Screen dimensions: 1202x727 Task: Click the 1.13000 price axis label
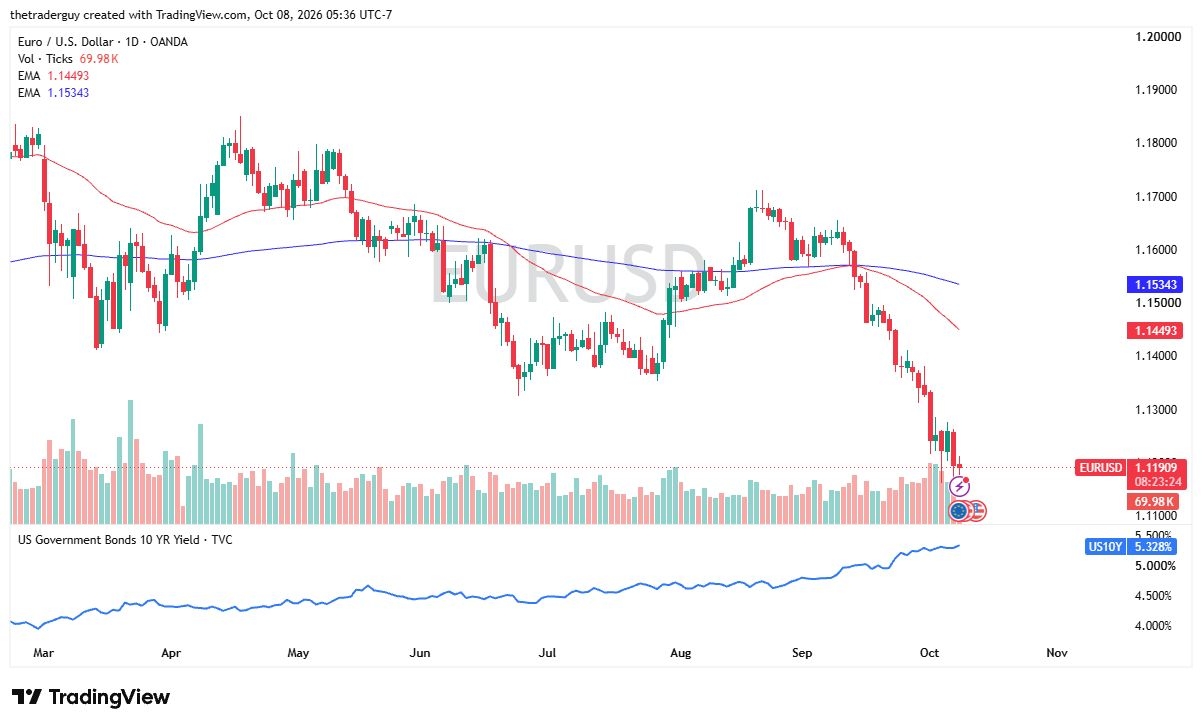1157,410
